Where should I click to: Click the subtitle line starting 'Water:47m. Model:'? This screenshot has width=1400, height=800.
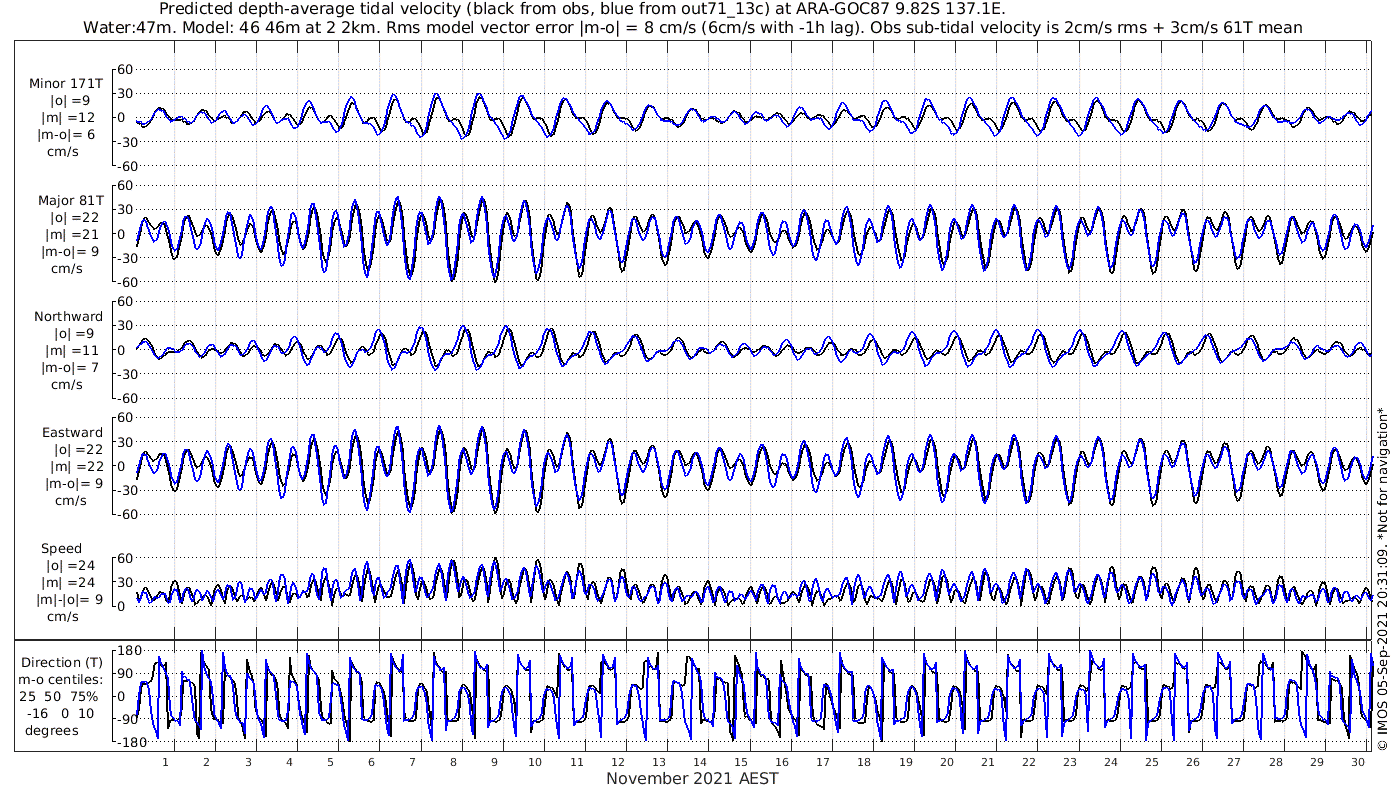coord(692,27)
